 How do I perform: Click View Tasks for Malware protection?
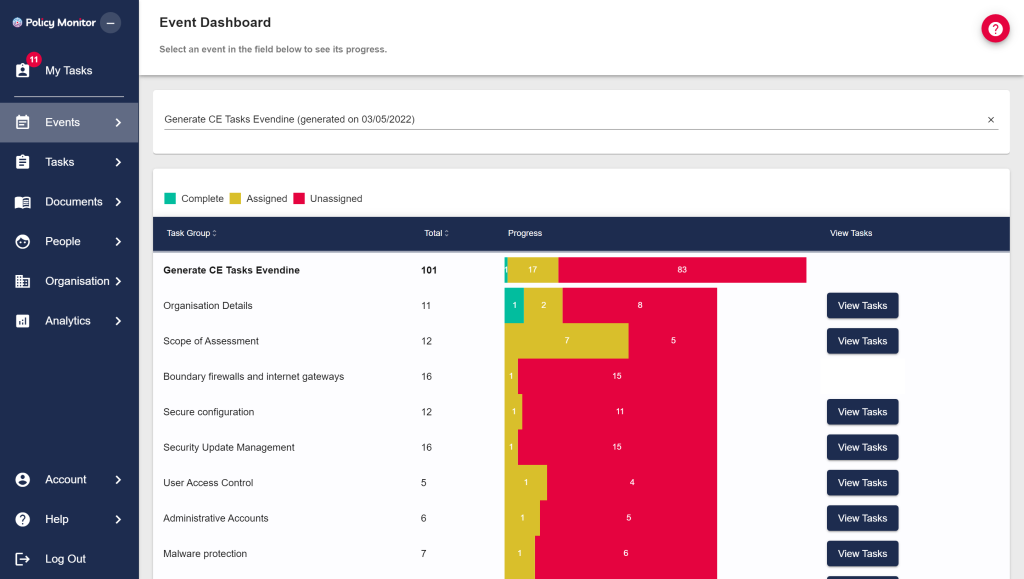pyautogui.click(x=862, y=553)
